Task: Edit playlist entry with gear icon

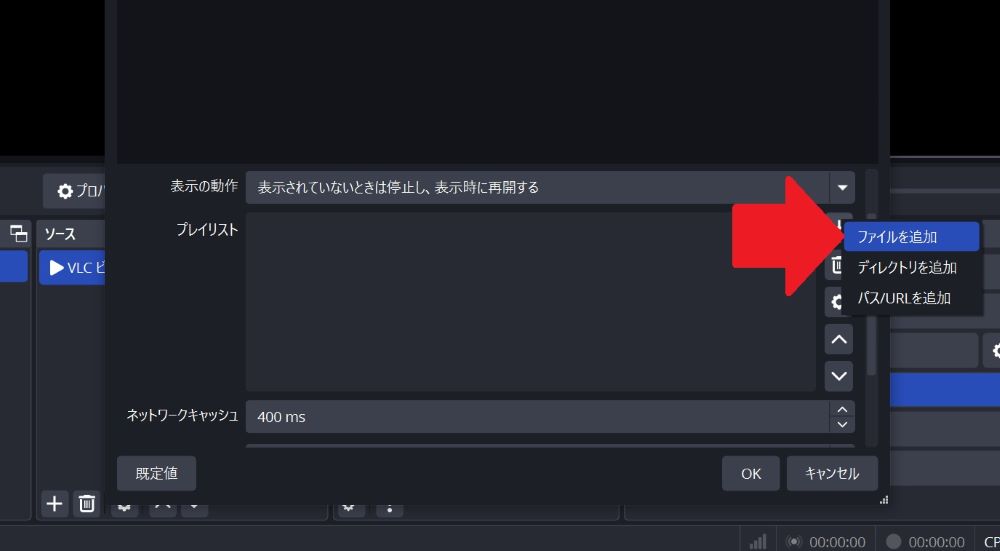Action: point(834,302)
